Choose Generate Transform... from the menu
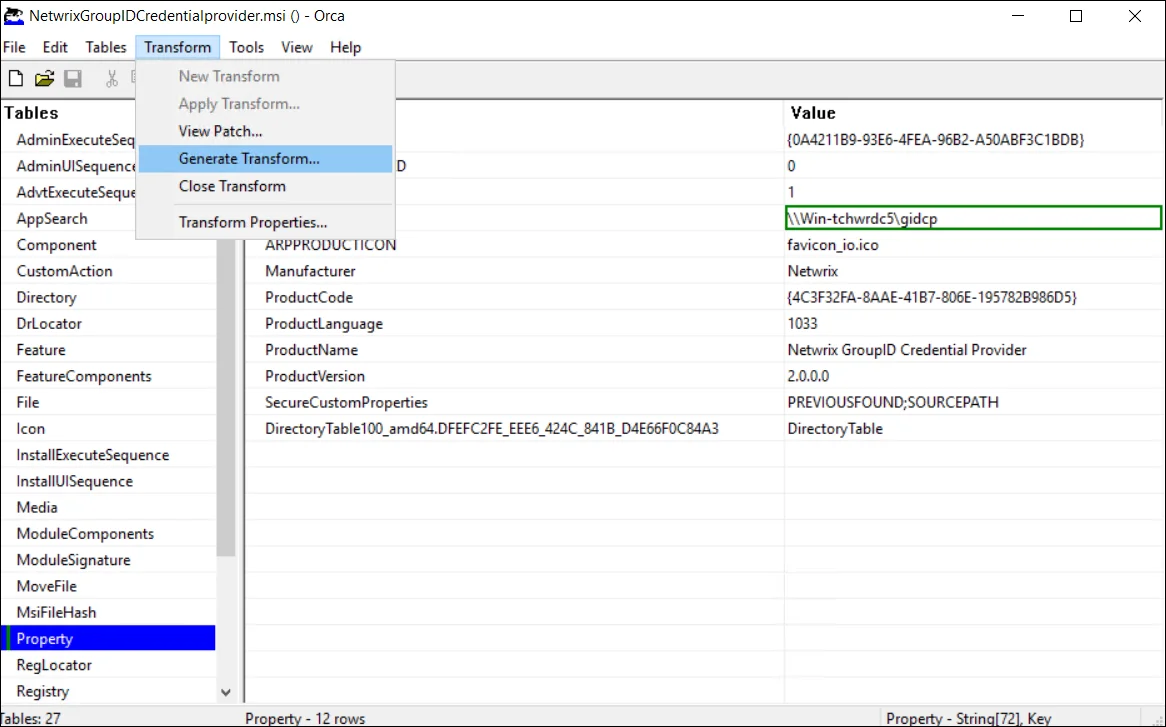Viewport: 1166px width, 727px height. click(265, 158)
